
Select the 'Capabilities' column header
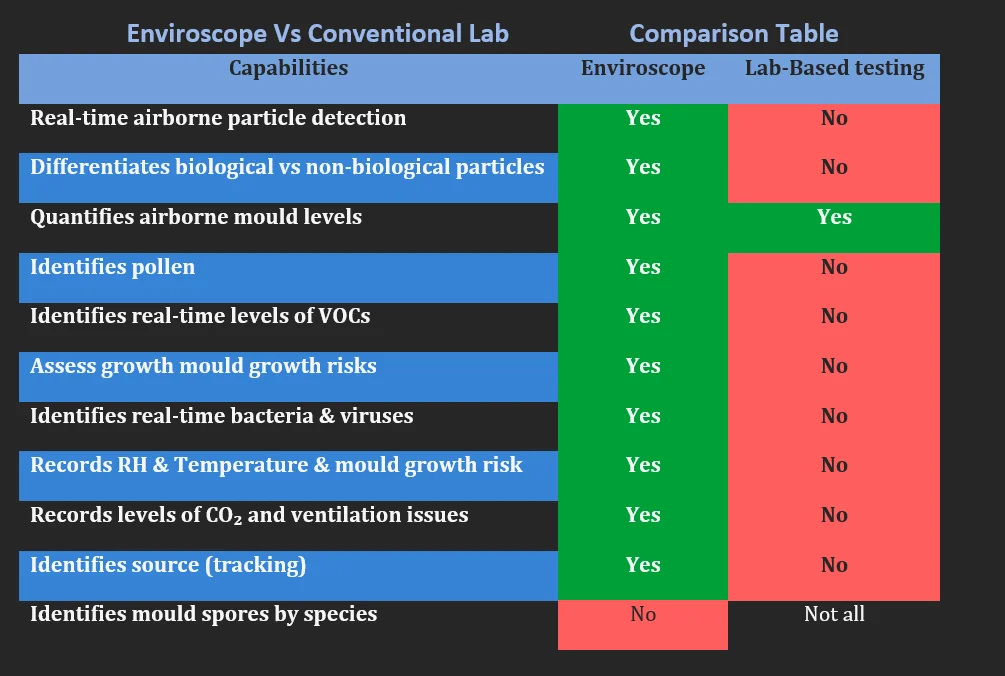pos(288,68)
